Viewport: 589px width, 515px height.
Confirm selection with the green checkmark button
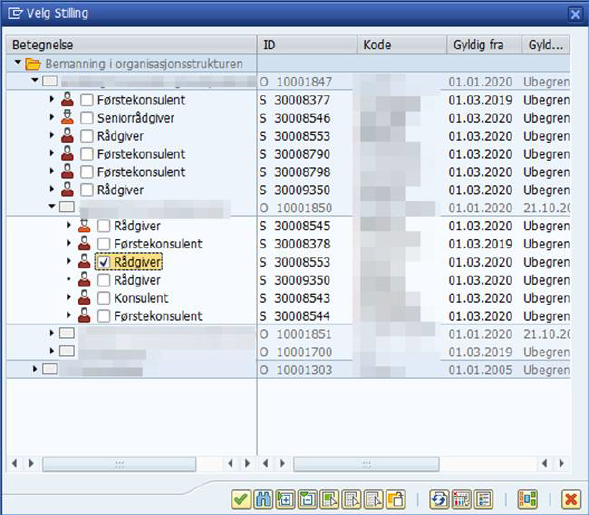click(x=241, y=500)
